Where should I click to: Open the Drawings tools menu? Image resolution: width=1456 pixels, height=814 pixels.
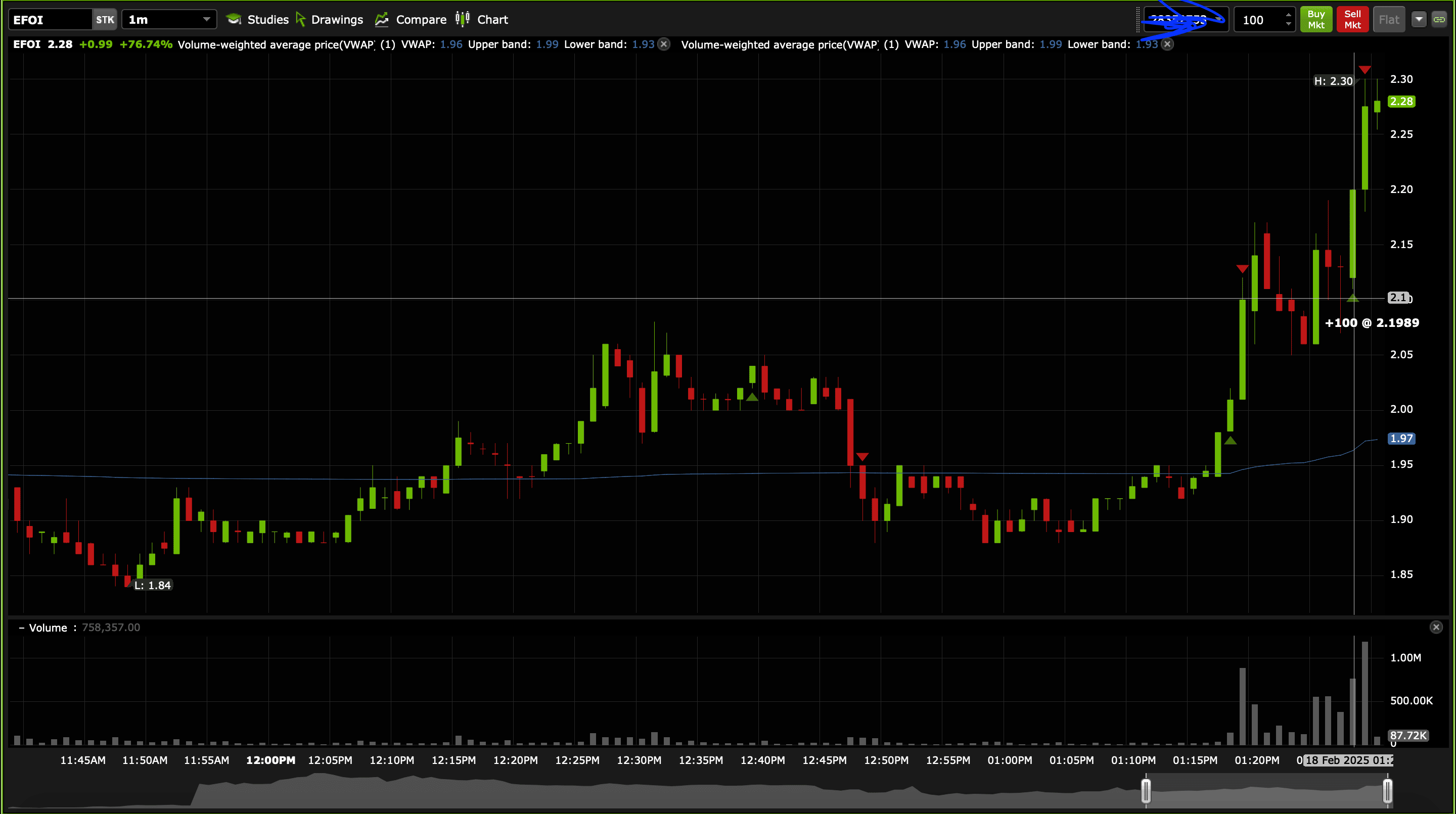[330, 20]
